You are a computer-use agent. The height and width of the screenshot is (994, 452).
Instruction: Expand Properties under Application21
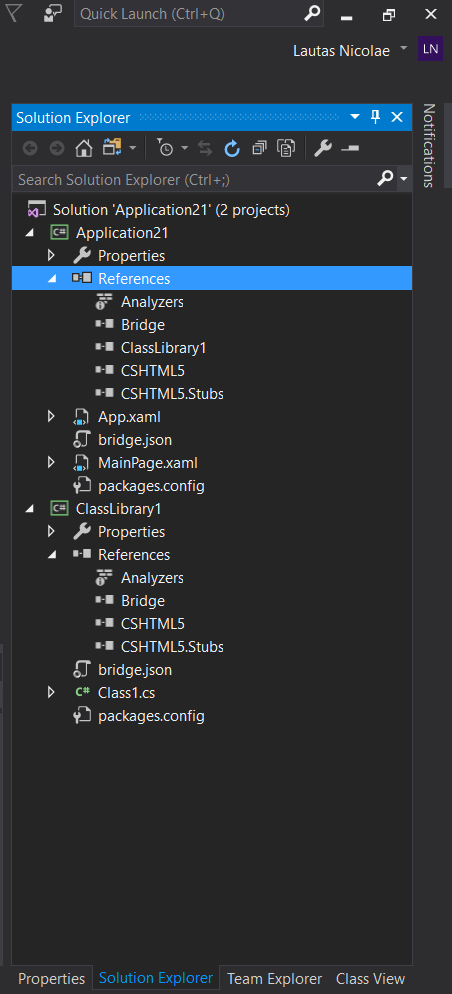click(x=51, y=256)
